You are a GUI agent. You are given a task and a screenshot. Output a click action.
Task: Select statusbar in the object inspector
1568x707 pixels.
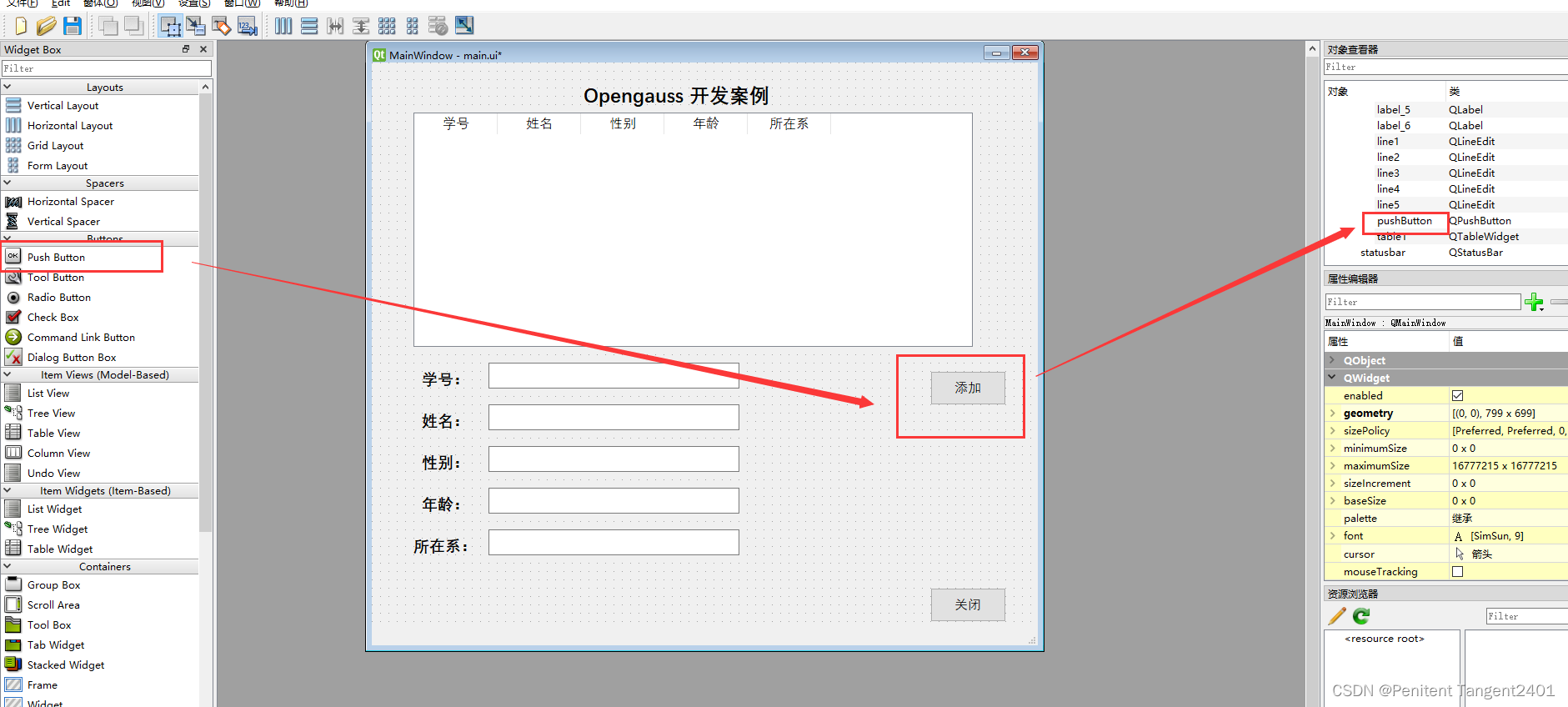click(x=1383, y=253)
